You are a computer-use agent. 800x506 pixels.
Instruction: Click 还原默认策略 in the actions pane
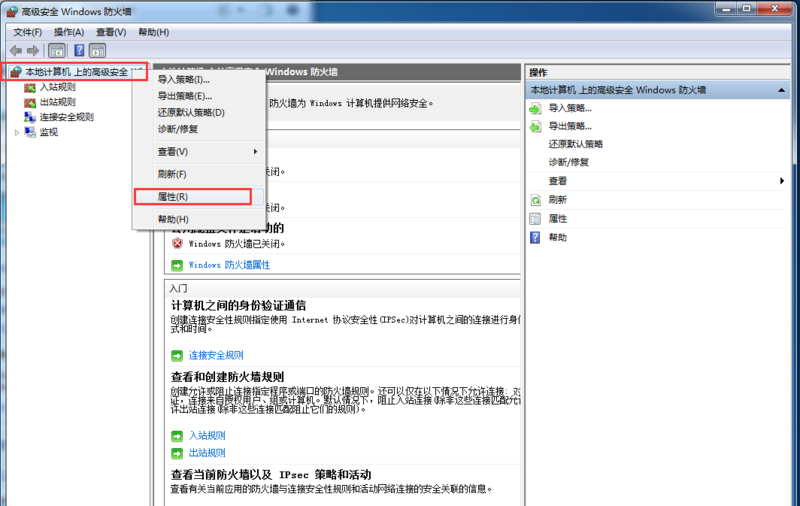tap(576, 144)
